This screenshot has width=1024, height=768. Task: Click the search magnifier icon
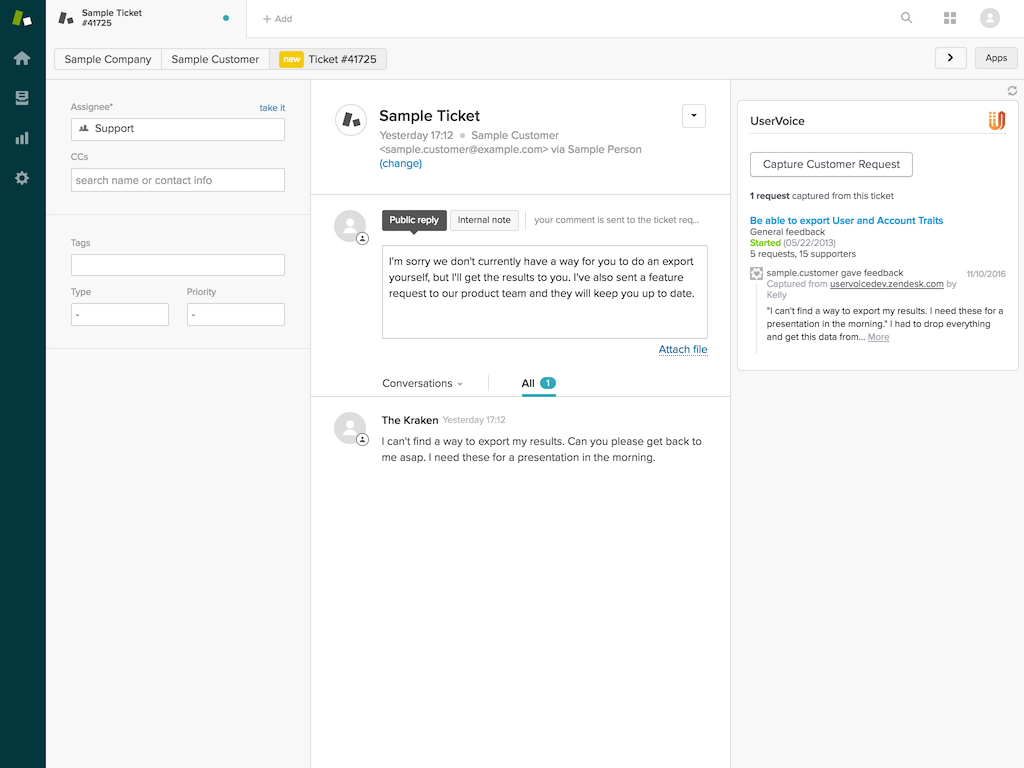pyautogui.click(x=906, y=17)
